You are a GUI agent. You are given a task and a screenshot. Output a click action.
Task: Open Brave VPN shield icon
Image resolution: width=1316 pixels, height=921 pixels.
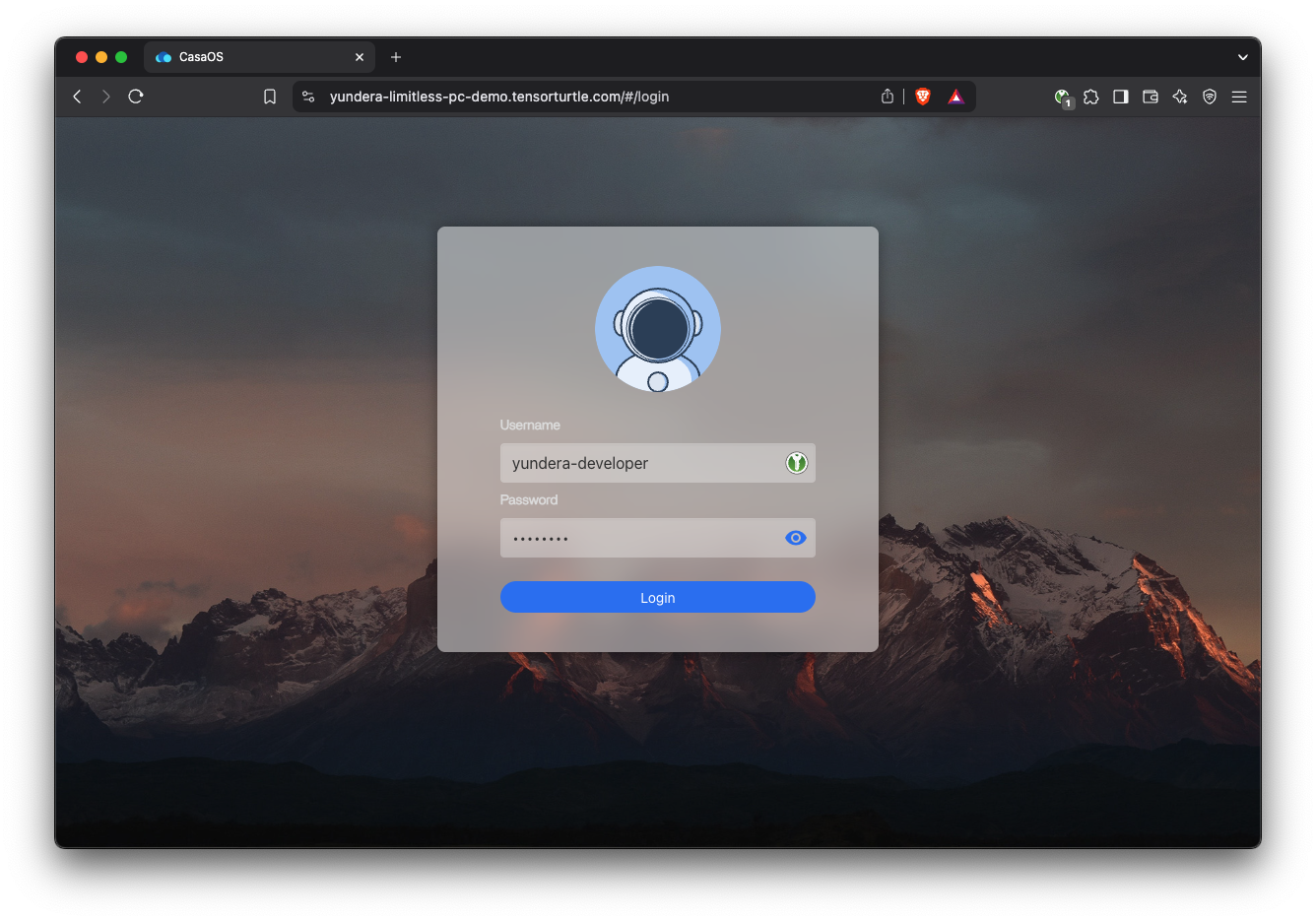pyautogui.click(x=1210, y=97)
